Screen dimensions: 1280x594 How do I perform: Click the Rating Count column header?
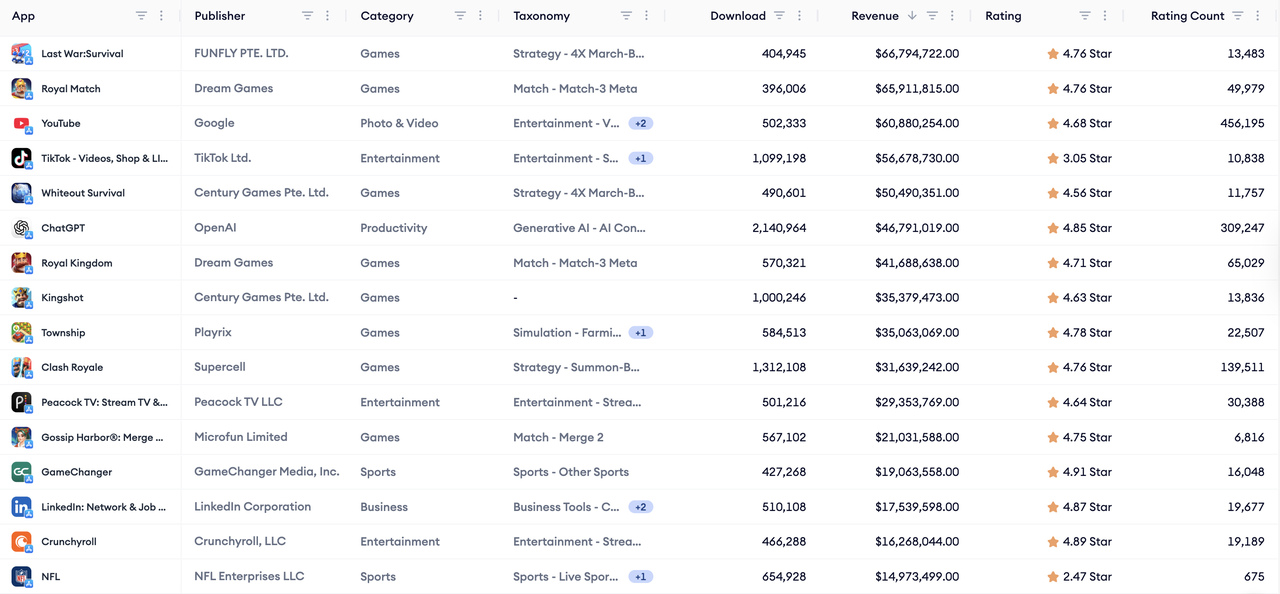pyautogui.click(x=1187, y=16)
